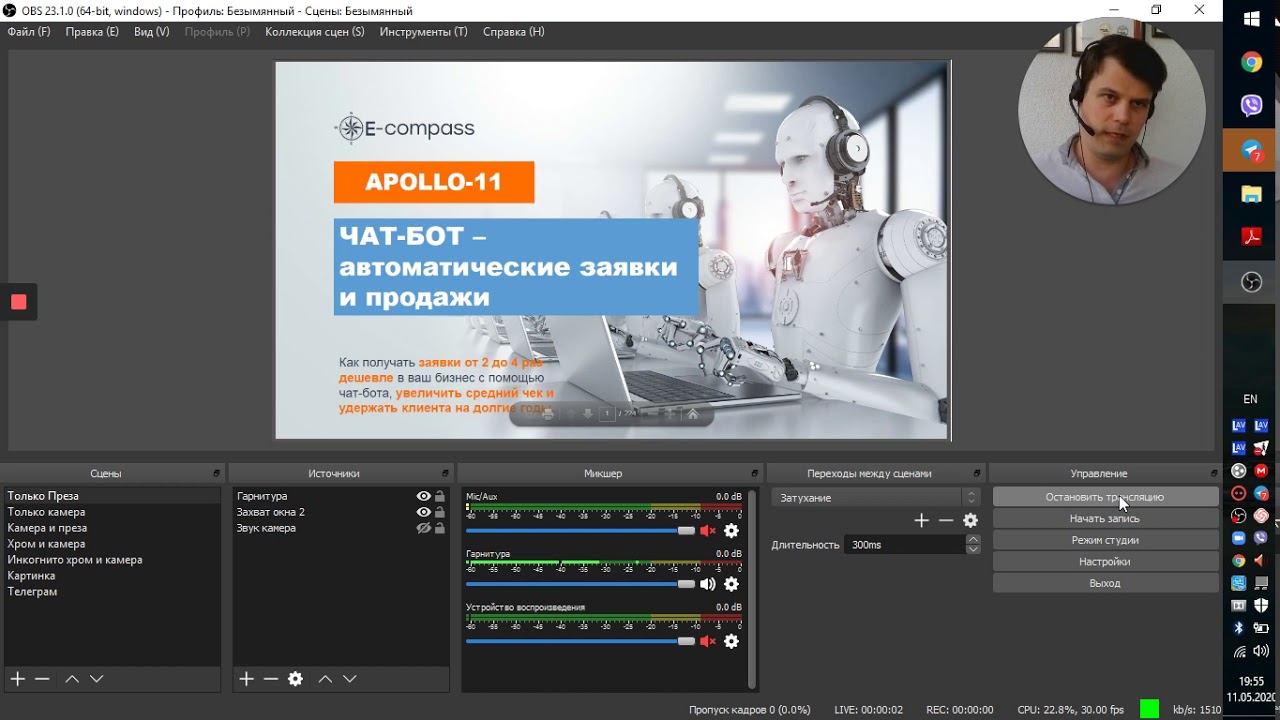The height and width of the screenshot is (720, 1280).
Task: Remove selected scene with minus icon
Action: [42, 679]
